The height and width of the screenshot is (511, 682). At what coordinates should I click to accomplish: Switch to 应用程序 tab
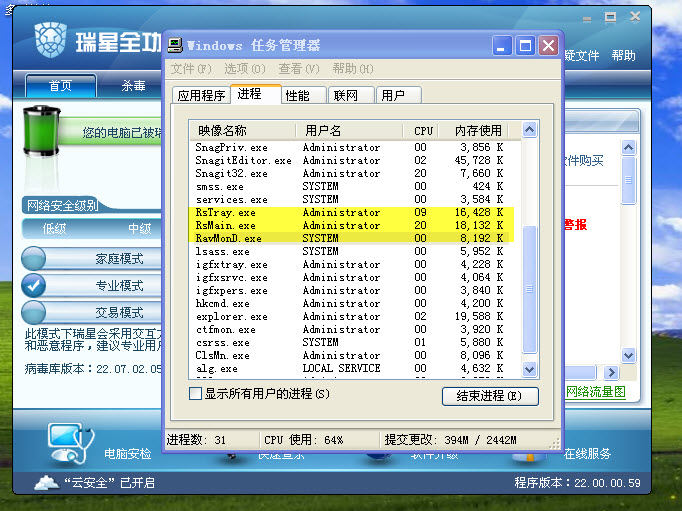(201, 95)
